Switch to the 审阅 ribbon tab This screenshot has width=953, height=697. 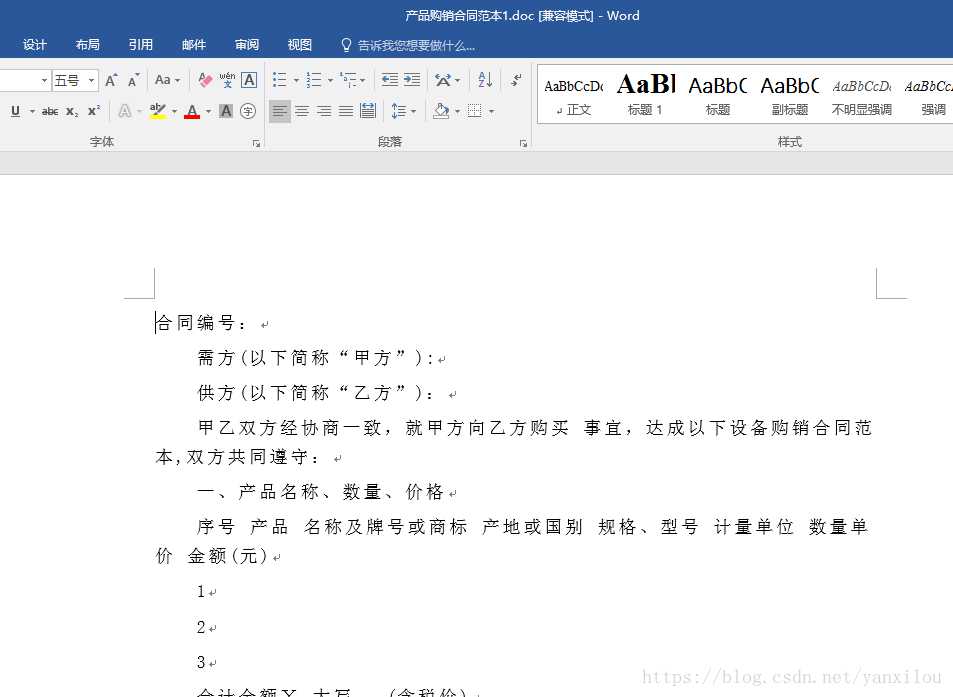point(246,44)
